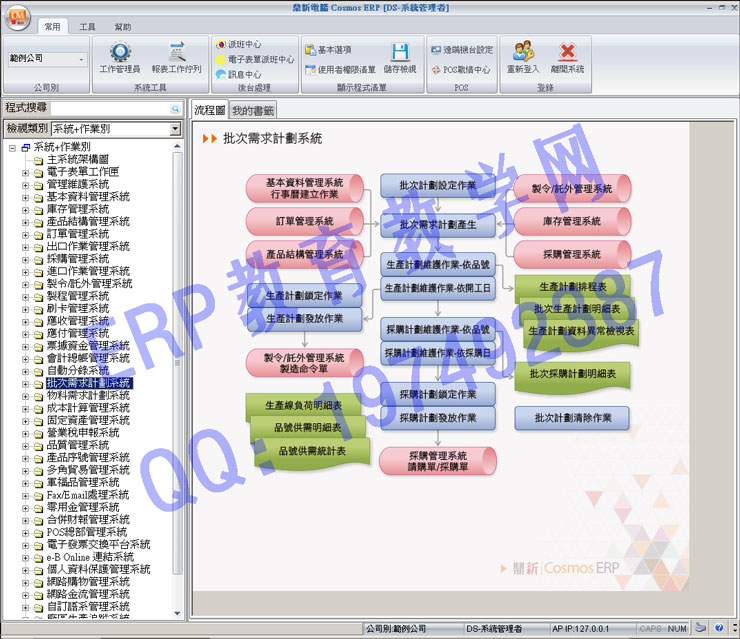This screenshot has width=740, height=639.
Task: Open 生產計劃鎖定作業 flow box
Action: [x=304, y=296]
